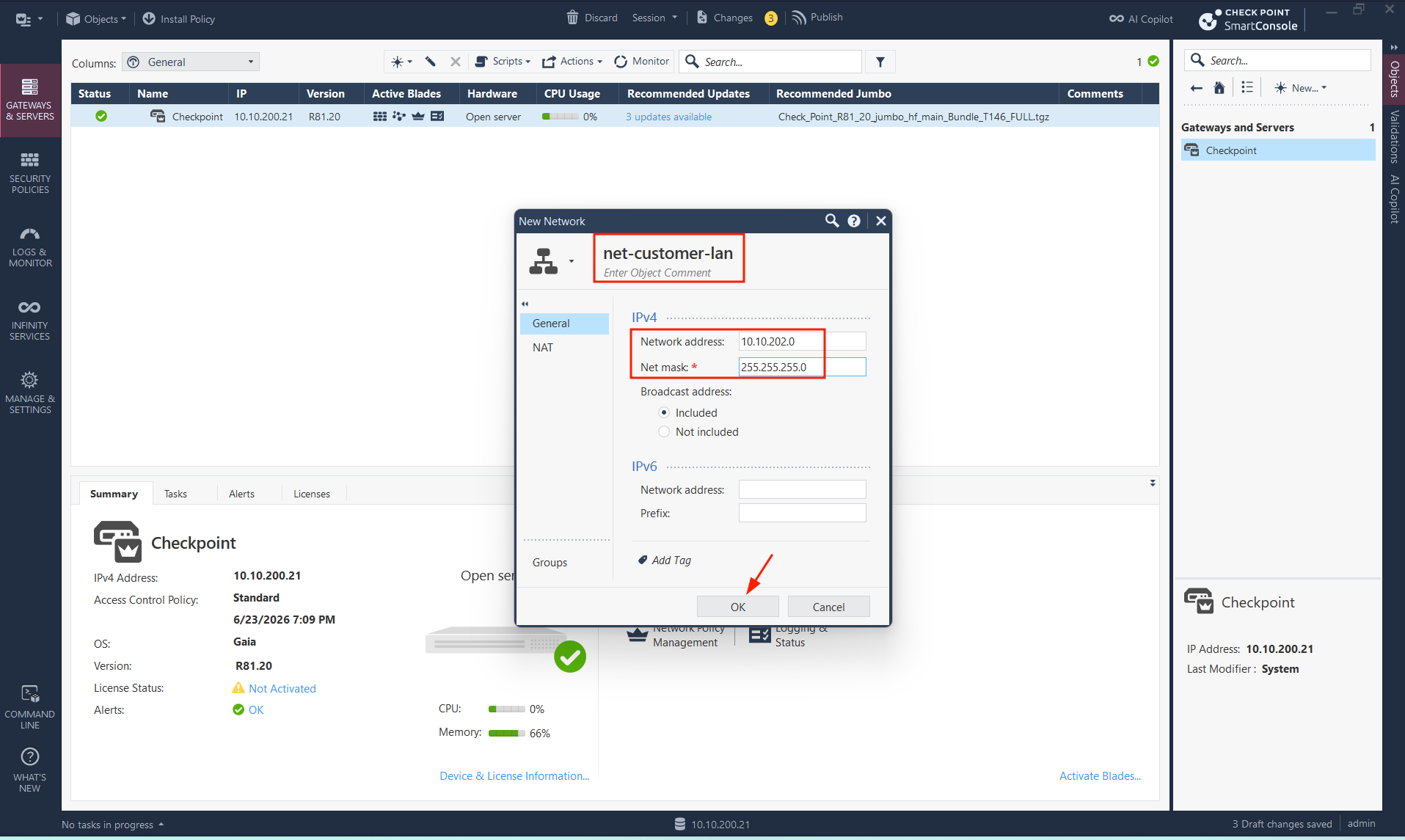This screenshot has width=1405, height=840.
Task: Open help in New Network dialog
Action: pyautogui.click(x=854, y=221)
